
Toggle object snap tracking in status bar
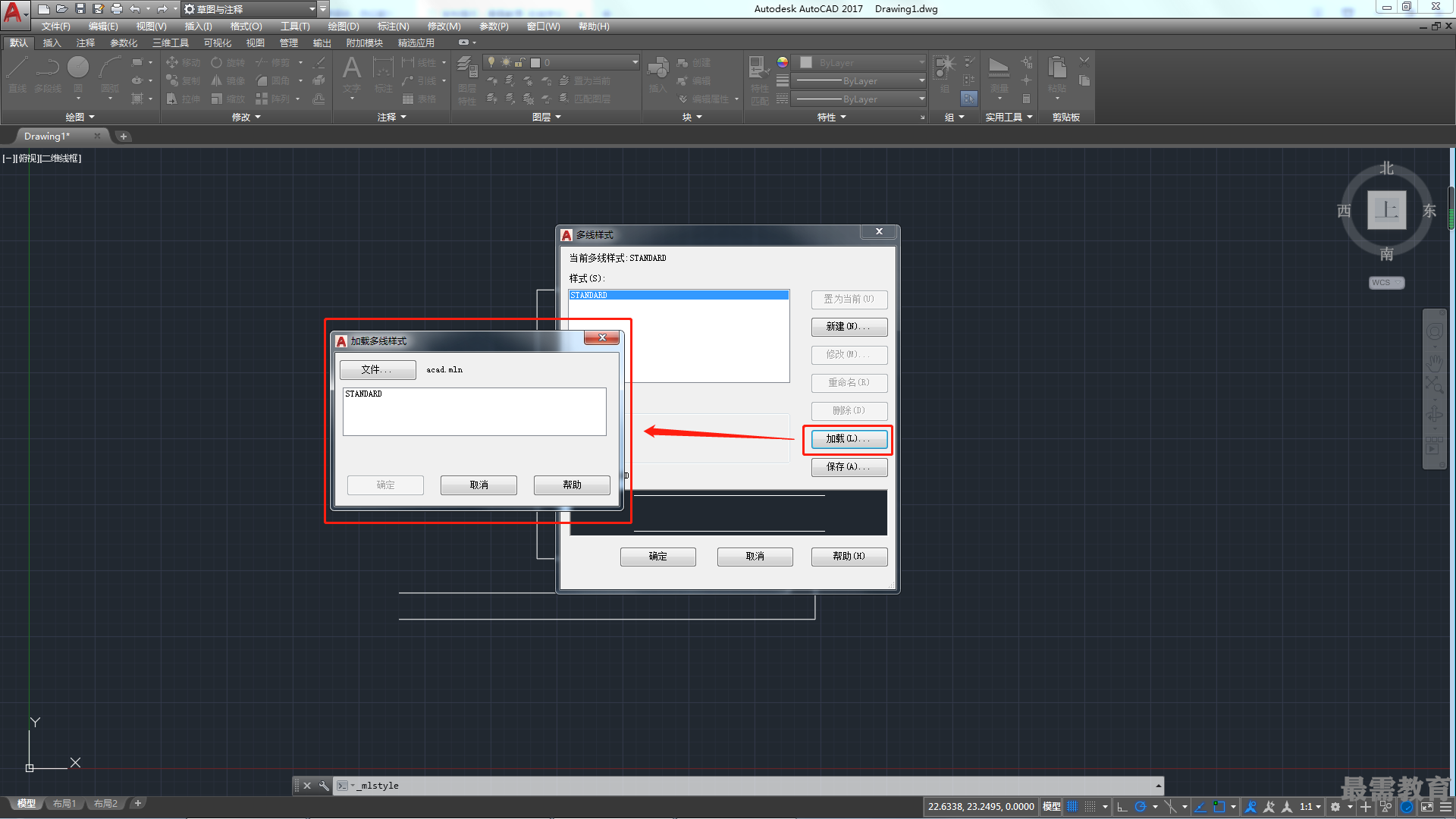pos(1200,807)
